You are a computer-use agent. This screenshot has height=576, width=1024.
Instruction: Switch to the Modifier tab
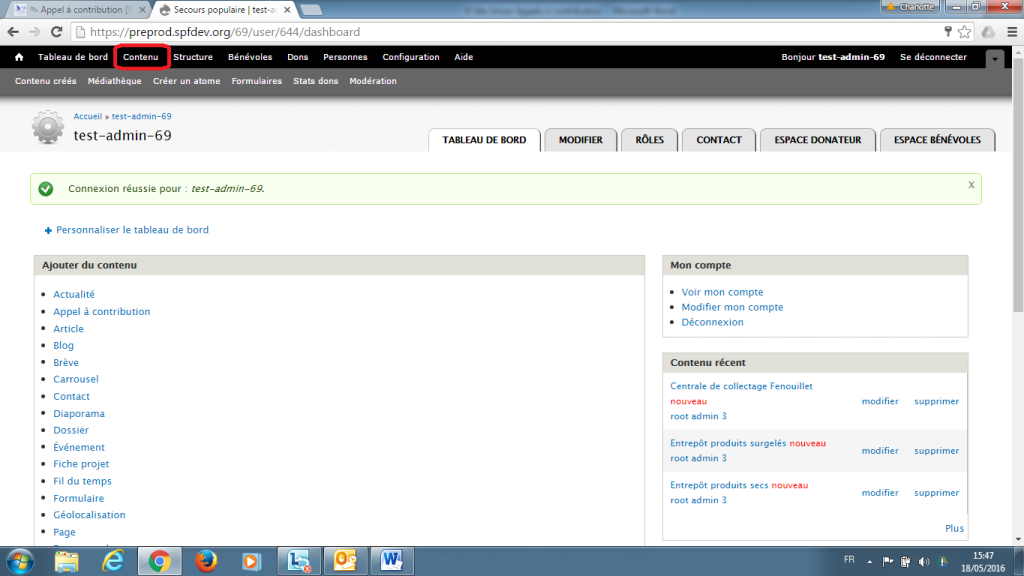[580, 140]
